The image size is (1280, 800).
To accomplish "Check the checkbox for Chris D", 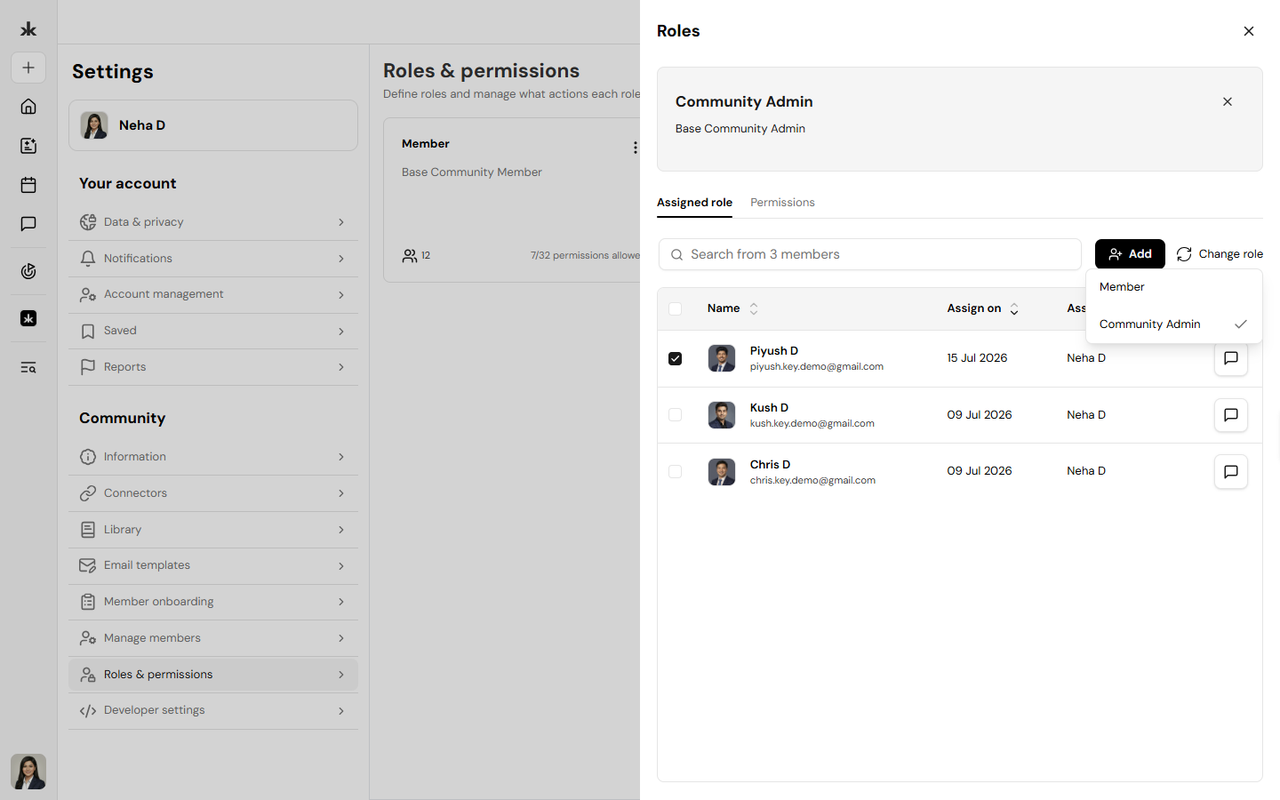I will (675, 471).
